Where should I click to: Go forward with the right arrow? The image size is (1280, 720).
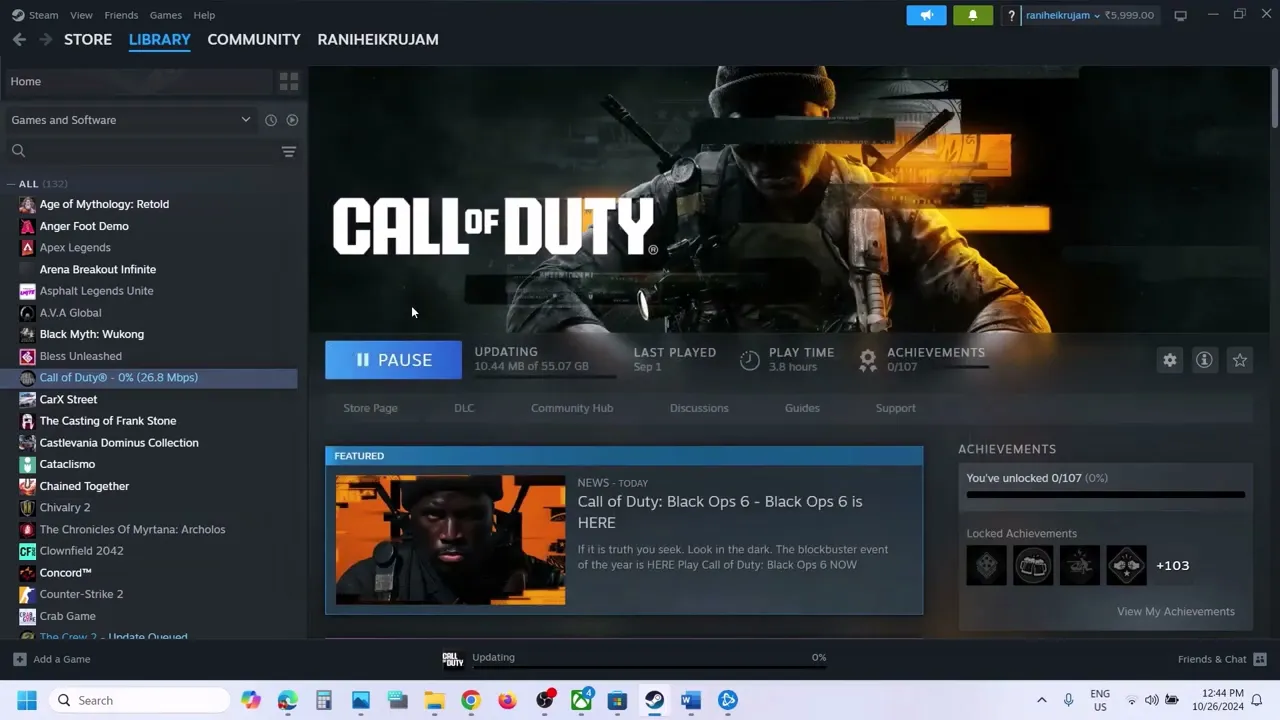click(x=46, y=39)
